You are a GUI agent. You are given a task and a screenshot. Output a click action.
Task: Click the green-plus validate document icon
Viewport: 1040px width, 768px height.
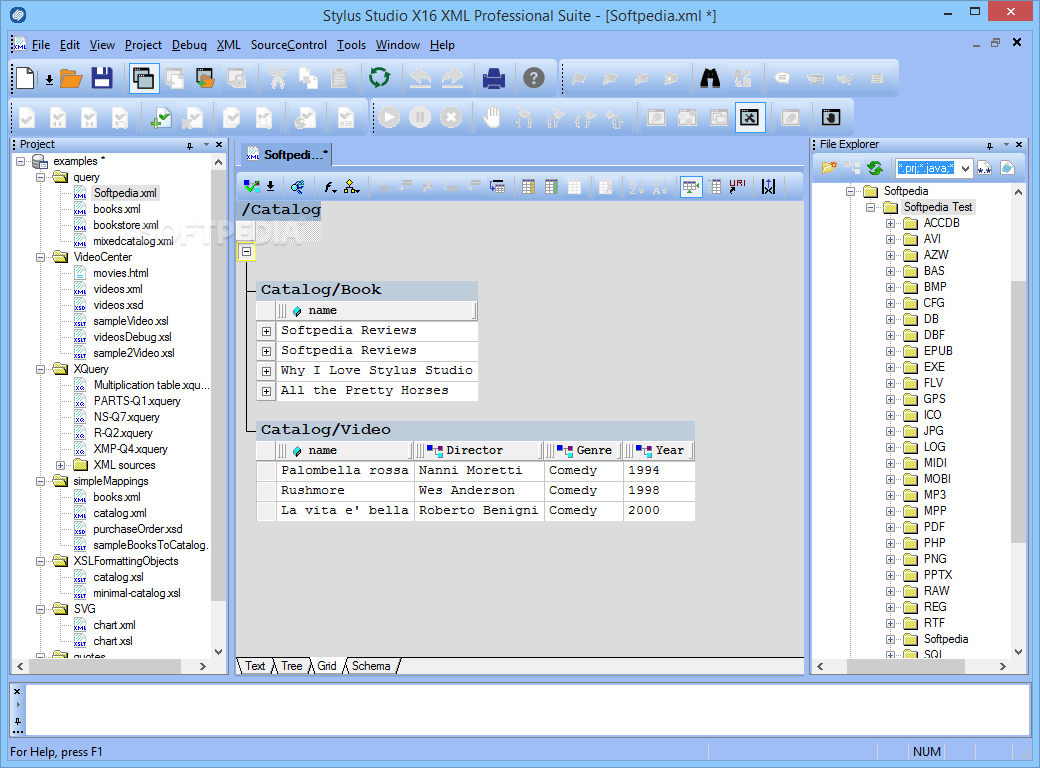pos(161,118)
